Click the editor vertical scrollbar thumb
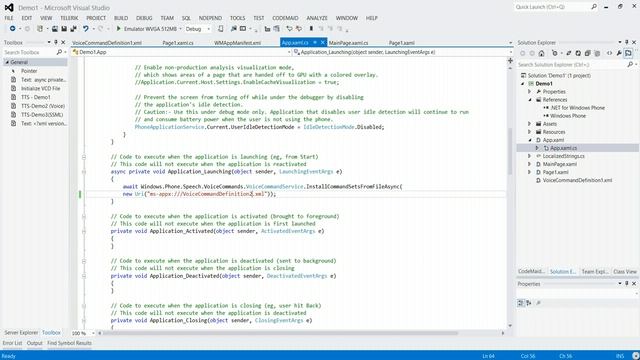The height and width of the screenshot is (360, 640). tap(510, 151)
